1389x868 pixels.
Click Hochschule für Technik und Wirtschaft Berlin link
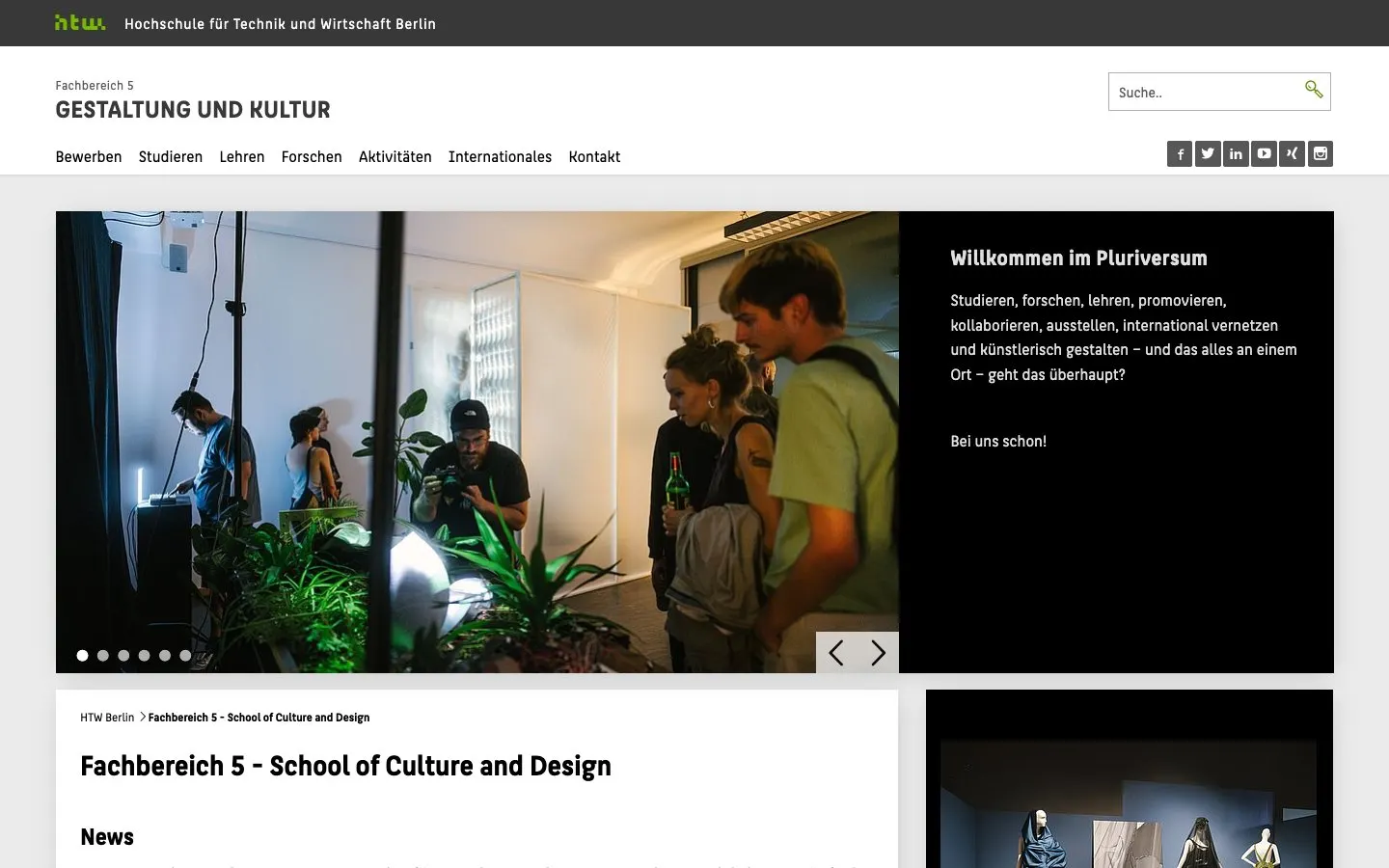280,24
